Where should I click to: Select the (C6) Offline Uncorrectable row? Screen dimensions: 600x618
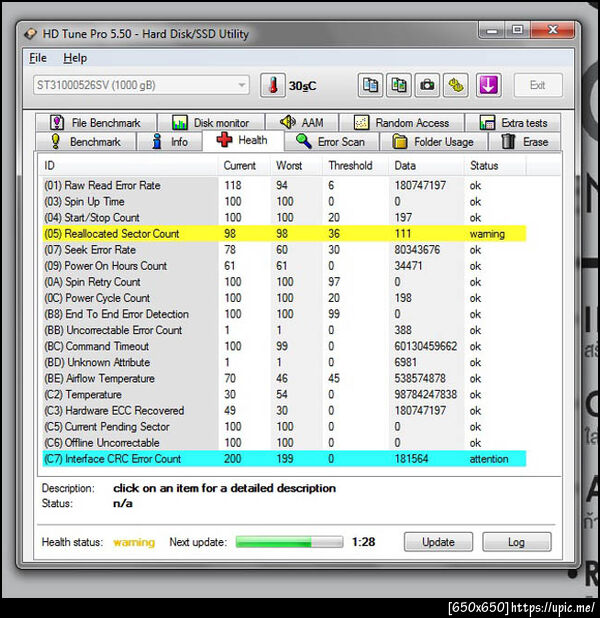click(x=284, y=443)
